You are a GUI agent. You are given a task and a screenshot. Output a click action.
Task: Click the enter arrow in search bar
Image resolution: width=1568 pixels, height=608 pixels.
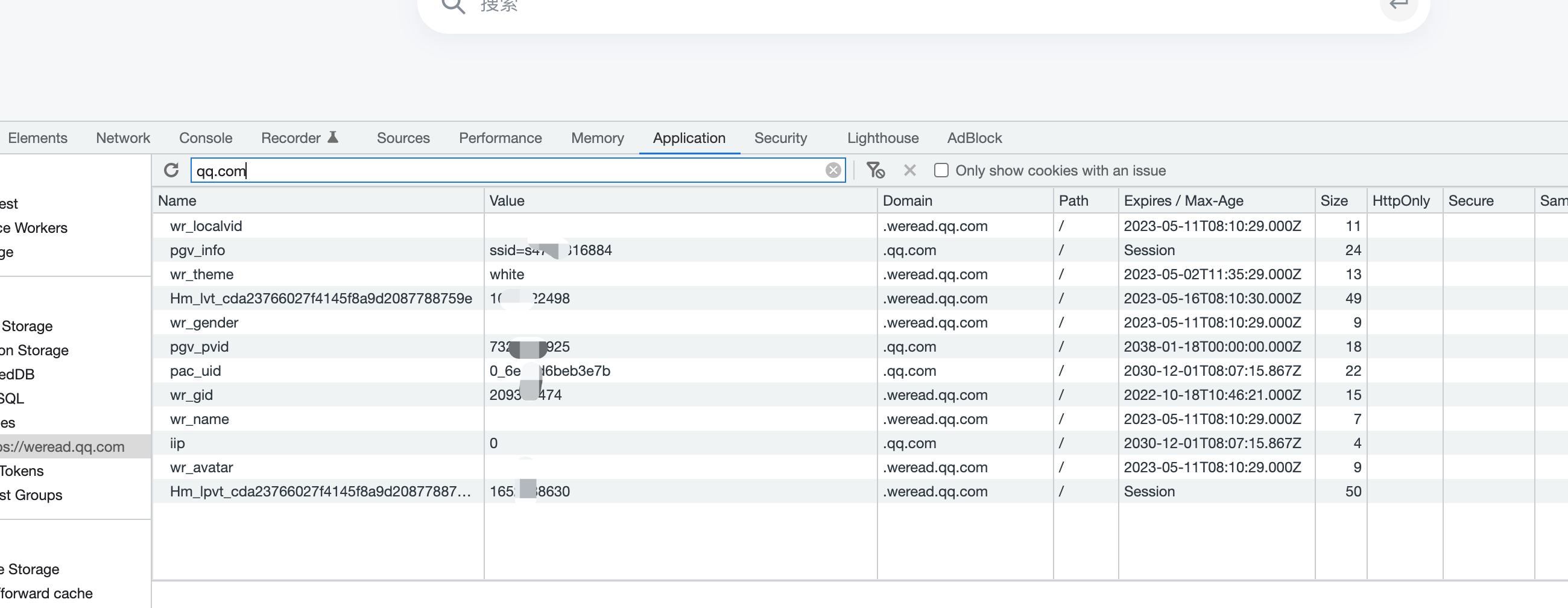pyautogui.click(x=1398, y=6)
